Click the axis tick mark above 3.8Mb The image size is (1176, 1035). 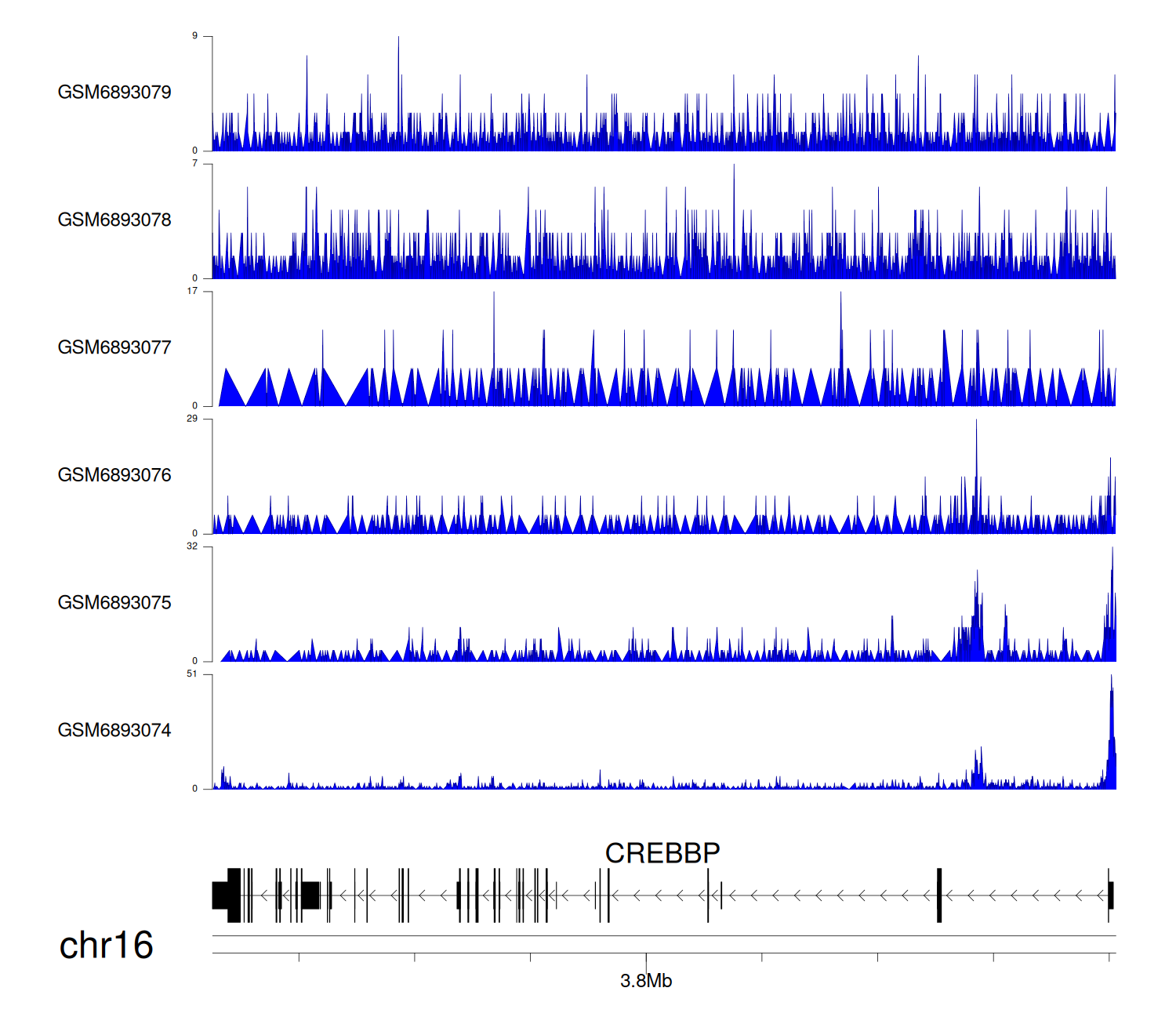pyautogui.click(x=646, y=958)
